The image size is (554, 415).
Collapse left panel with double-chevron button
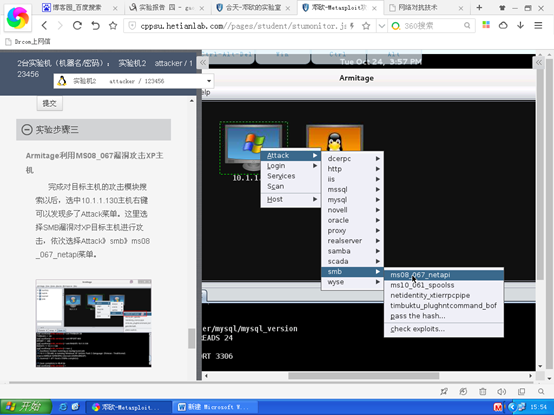203,63
